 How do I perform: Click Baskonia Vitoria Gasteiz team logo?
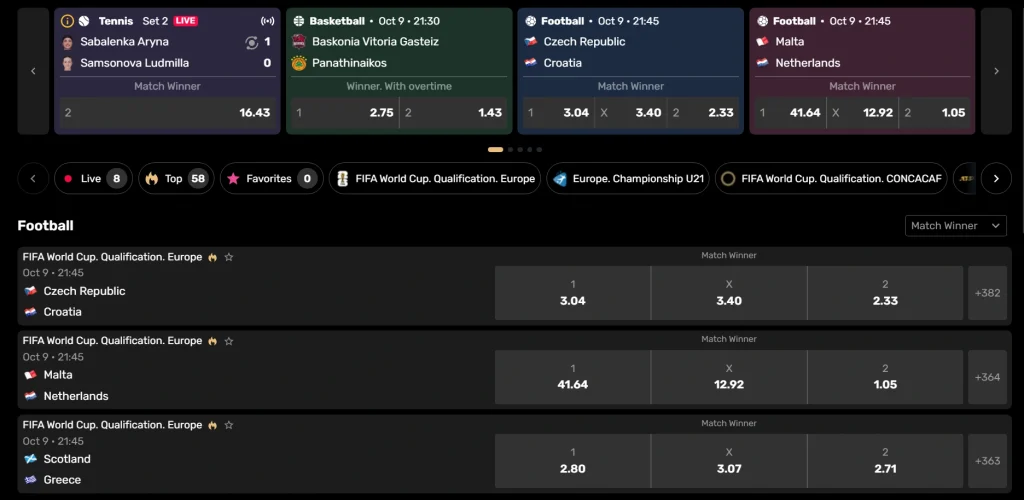click(x=298, y=42)
